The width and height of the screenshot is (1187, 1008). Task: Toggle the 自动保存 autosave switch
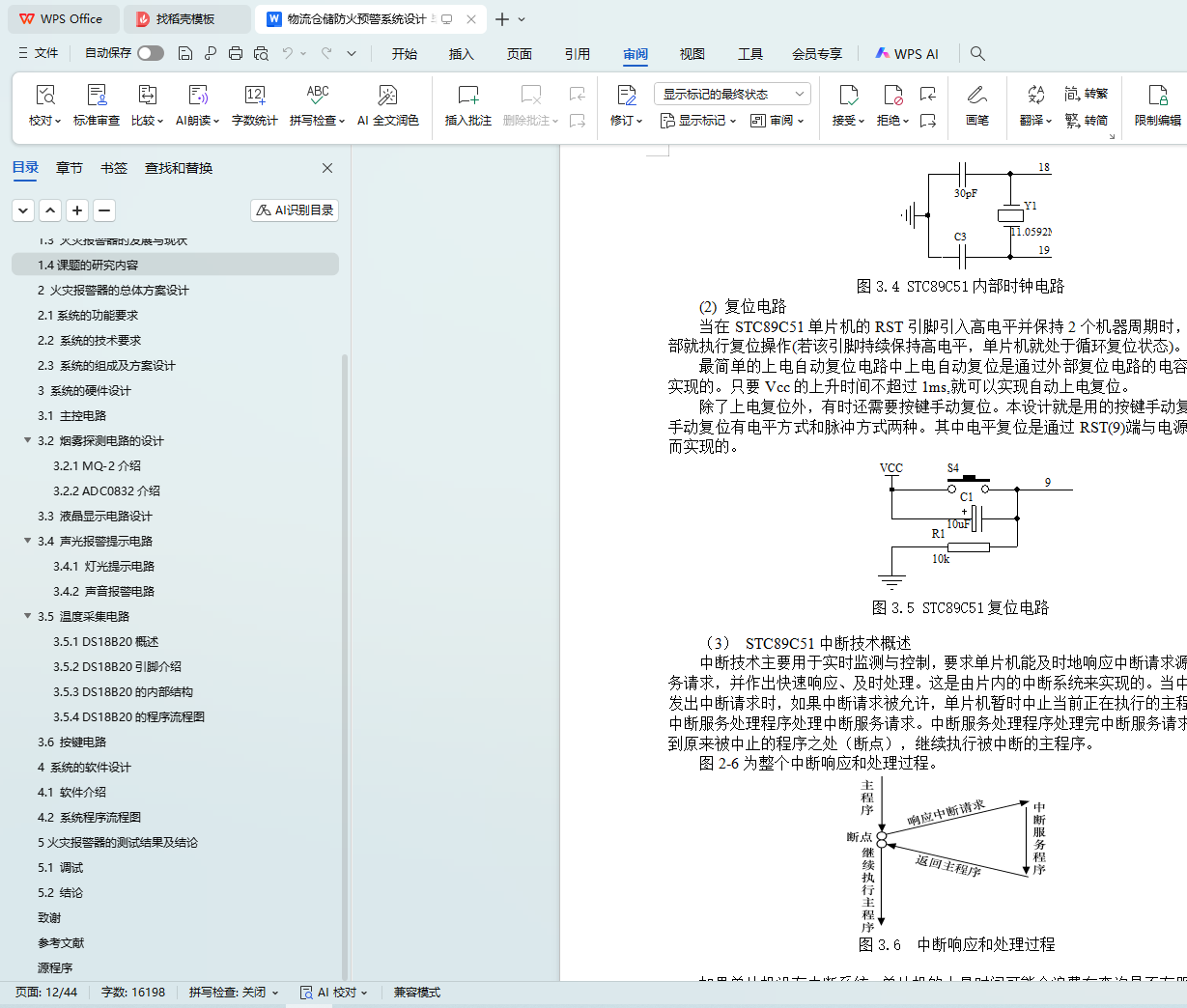(x=150, y=53)
